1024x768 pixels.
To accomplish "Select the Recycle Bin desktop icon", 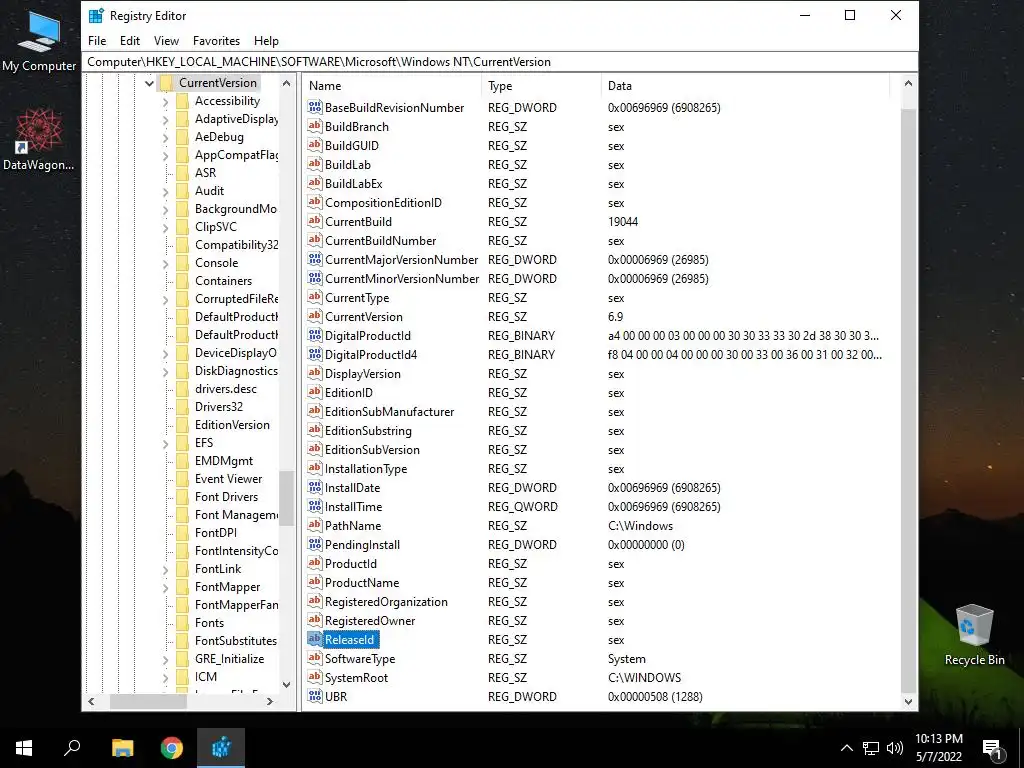I will click(974, 635).
